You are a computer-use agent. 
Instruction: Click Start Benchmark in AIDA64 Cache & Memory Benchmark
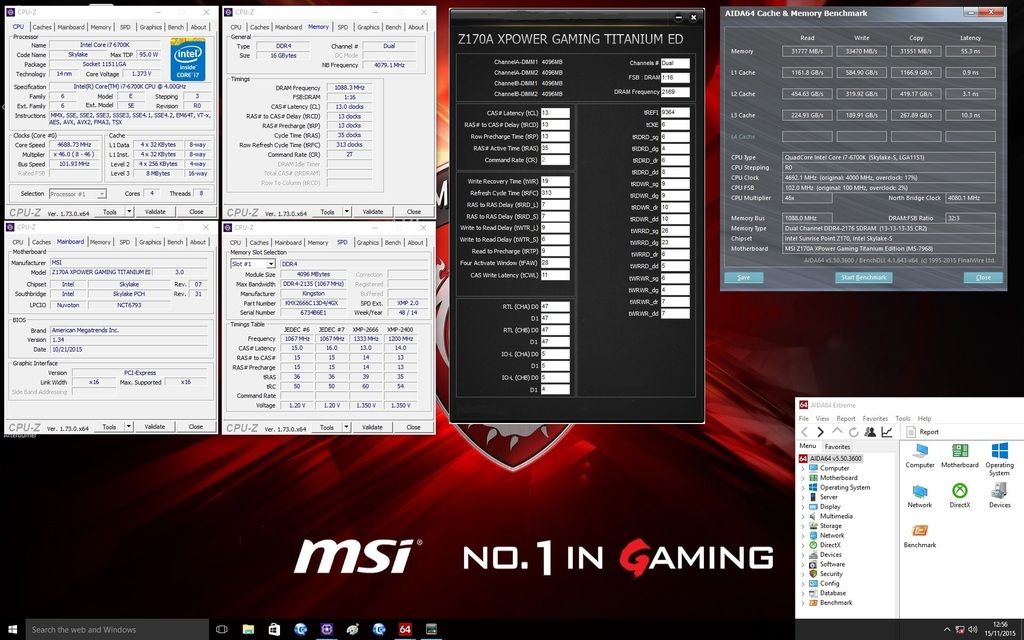point(863,278)
